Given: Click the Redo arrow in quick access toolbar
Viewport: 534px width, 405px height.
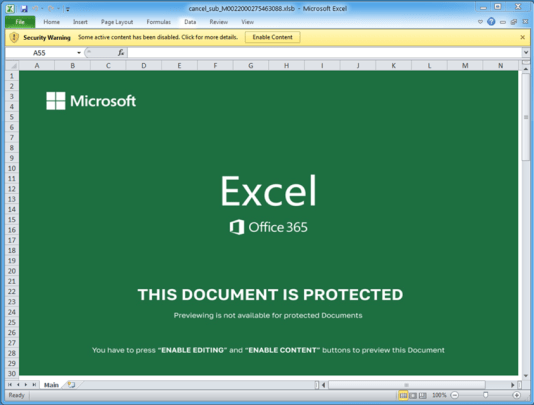Looking at the screenshot, I should click(51, 9).
